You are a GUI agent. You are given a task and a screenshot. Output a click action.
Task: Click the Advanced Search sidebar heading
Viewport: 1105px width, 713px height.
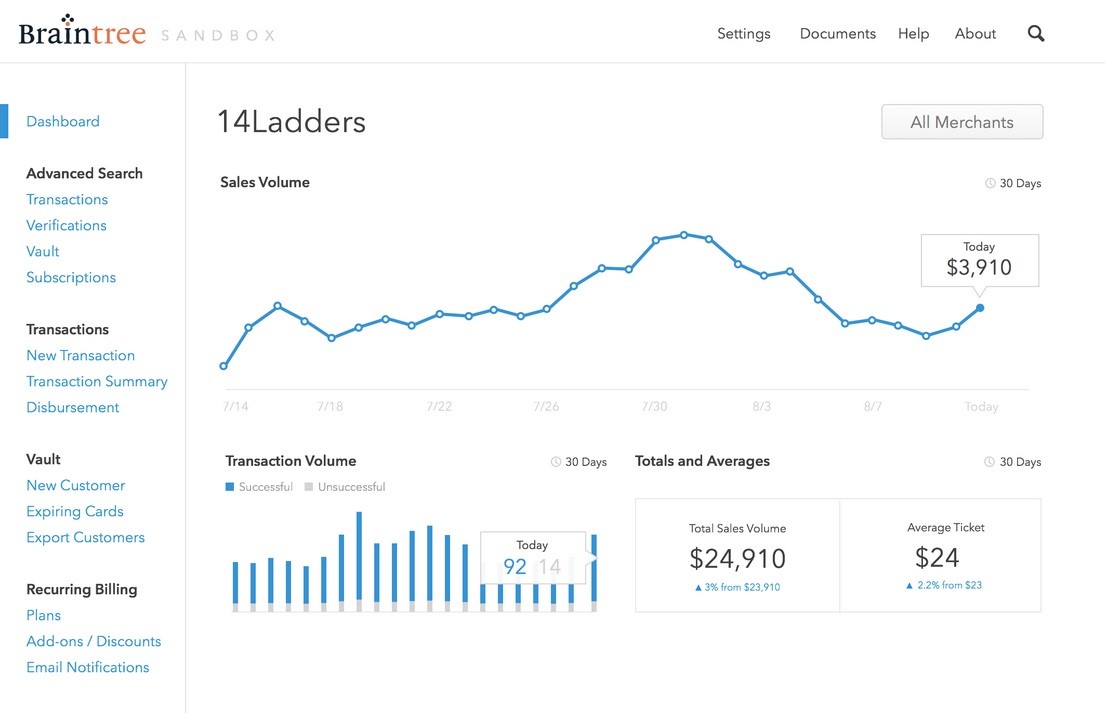[x=85, y=173]
